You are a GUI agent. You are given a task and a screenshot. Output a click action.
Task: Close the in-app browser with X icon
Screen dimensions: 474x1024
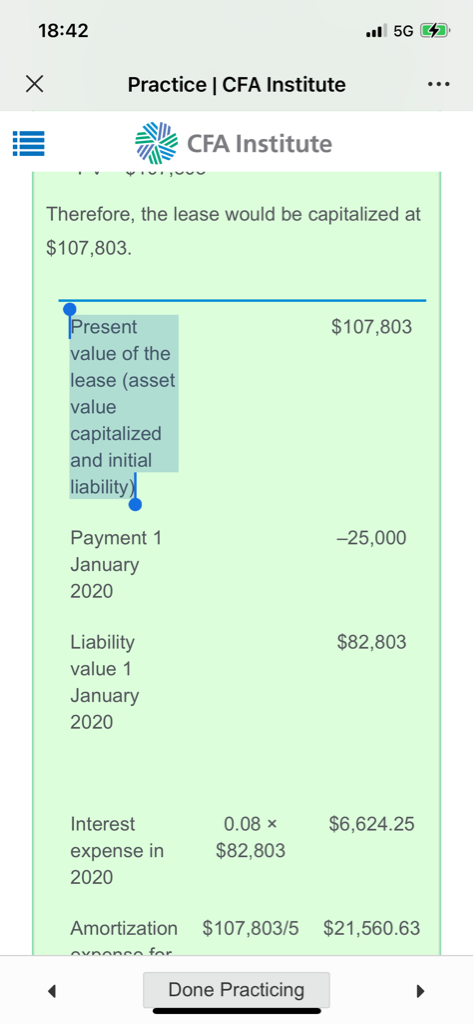(x=35, y=84)
